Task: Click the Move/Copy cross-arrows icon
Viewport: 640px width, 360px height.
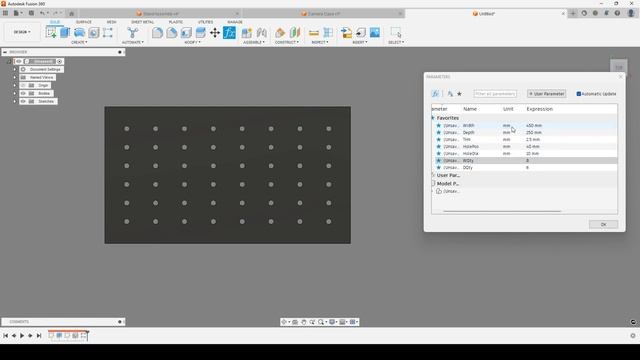Action: [215, 33]
